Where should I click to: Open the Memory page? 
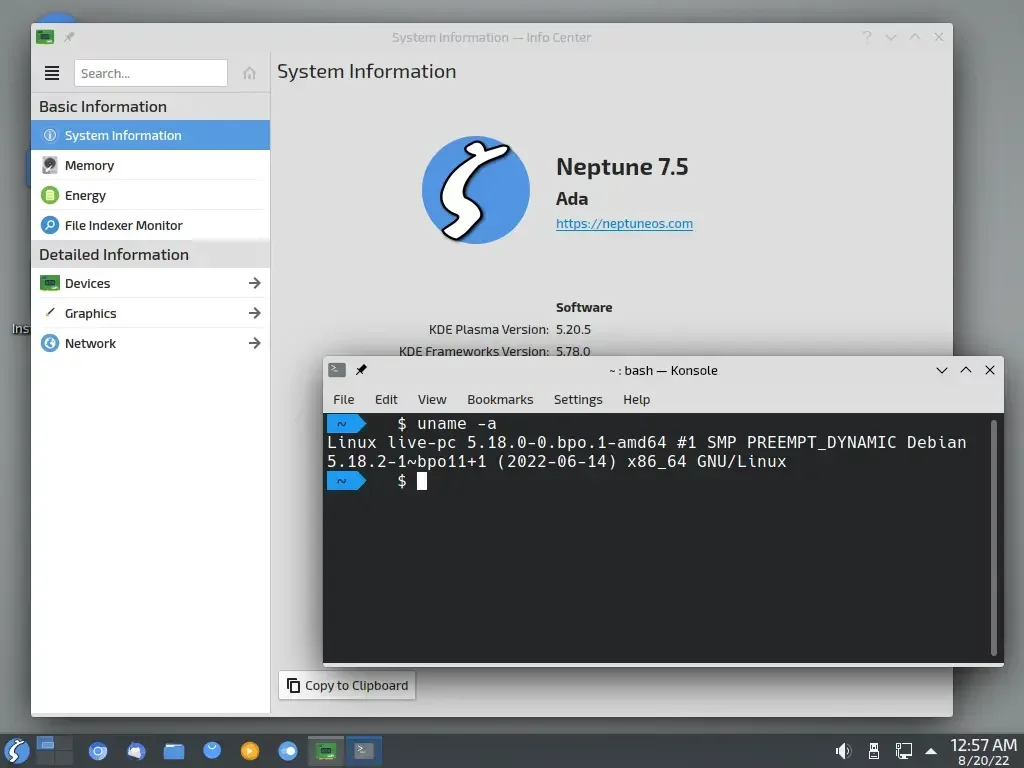[150, 165]
